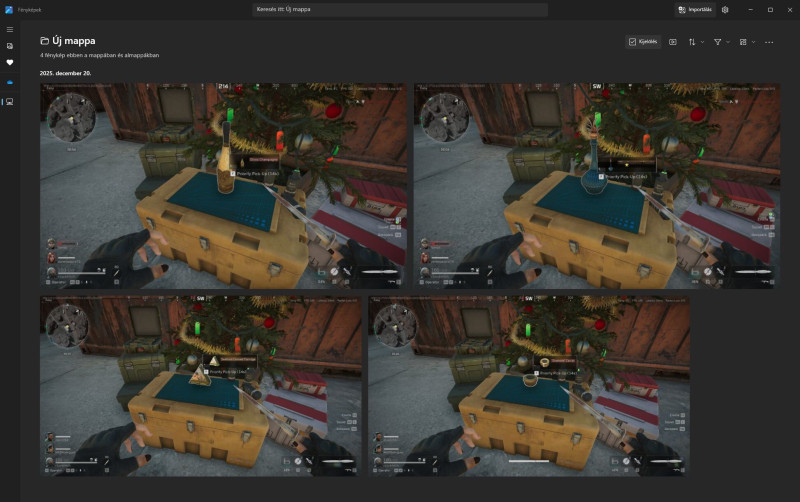800x502 pixels.
Task: Open OneDrive cloud section in sidebar
Action: tap(10, 82)
